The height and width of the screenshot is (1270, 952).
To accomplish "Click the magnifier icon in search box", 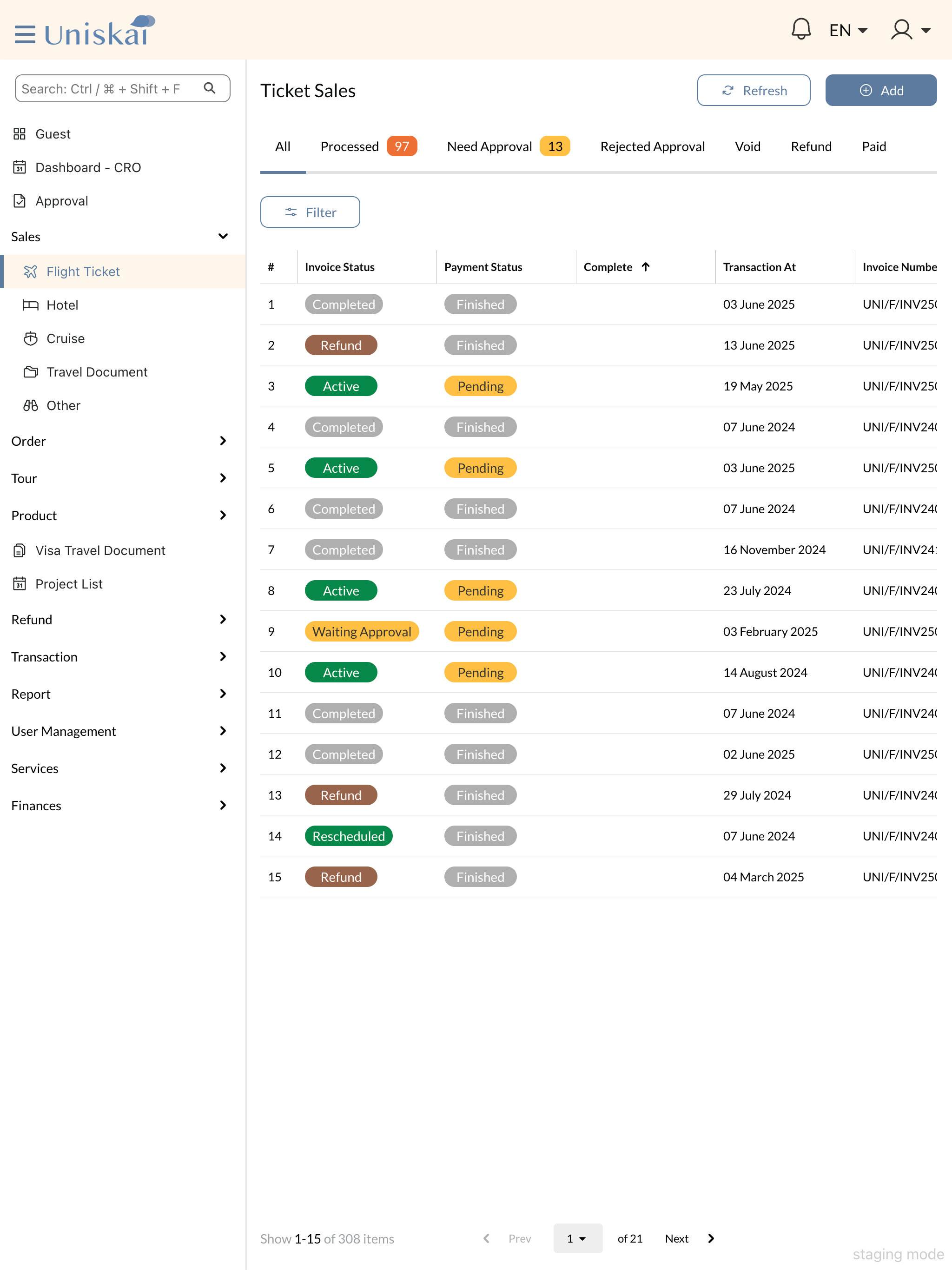I will (210, 88).
